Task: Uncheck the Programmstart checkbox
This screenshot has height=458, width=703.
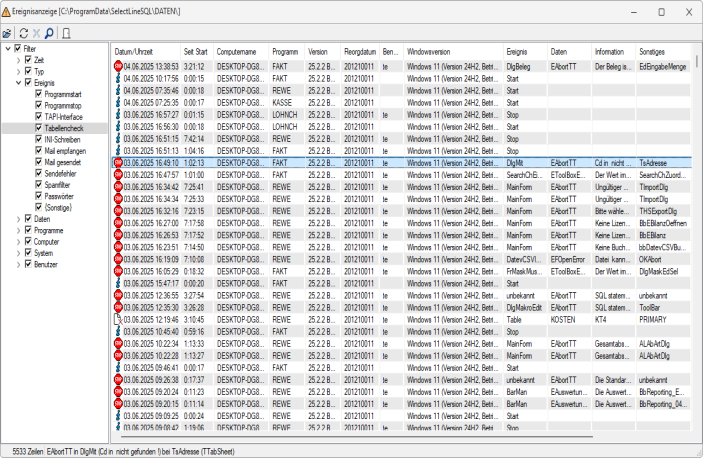Action: [38, 92]
